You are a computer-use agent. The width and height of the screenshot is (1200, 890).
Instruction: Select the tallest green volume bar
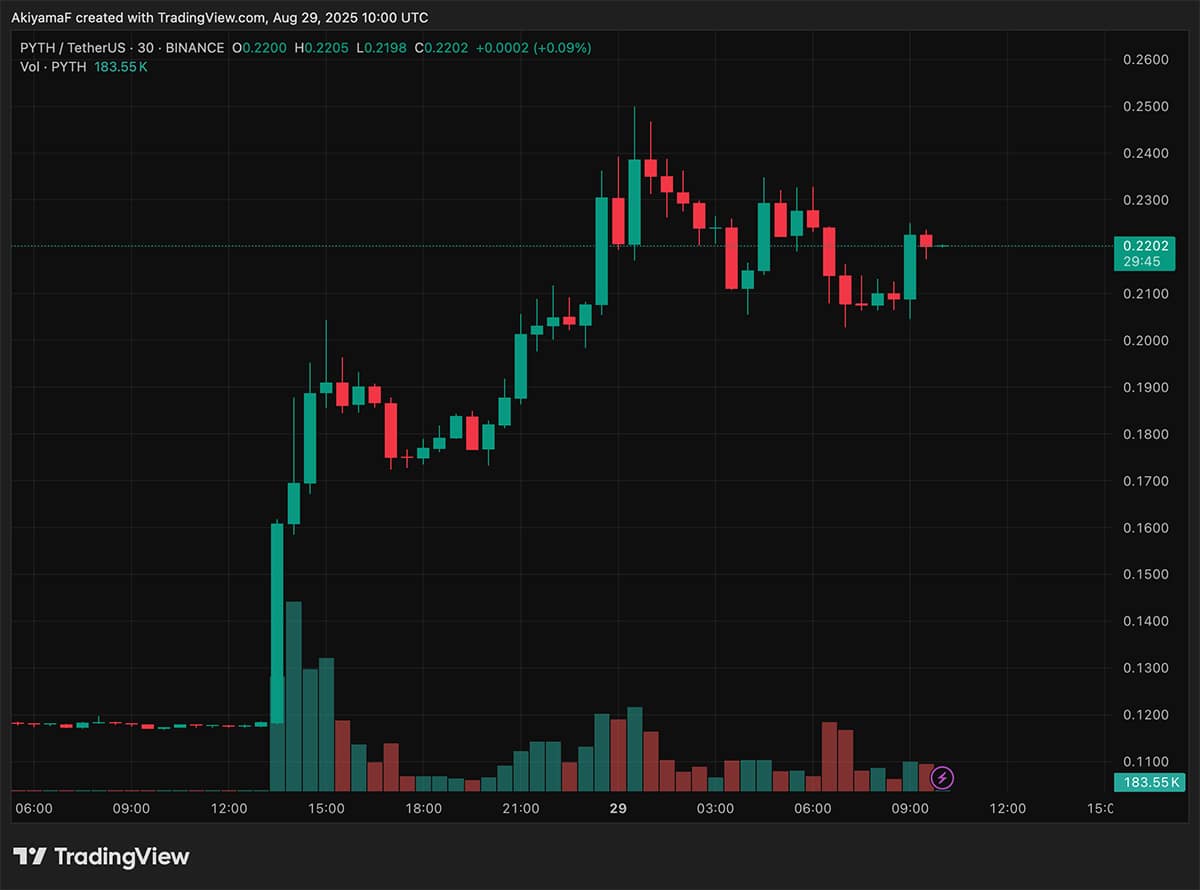coord(293,690)
